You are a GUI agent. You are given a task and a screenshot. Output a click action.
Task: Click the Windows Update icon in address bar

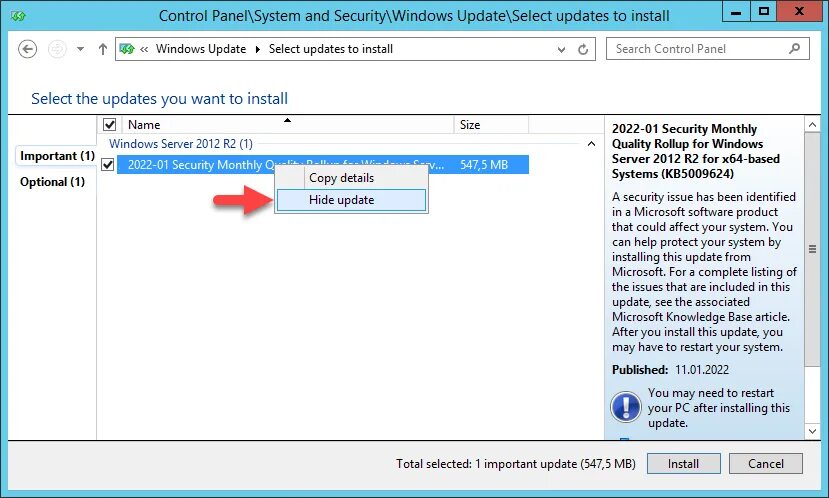click(x=127, y=49)
